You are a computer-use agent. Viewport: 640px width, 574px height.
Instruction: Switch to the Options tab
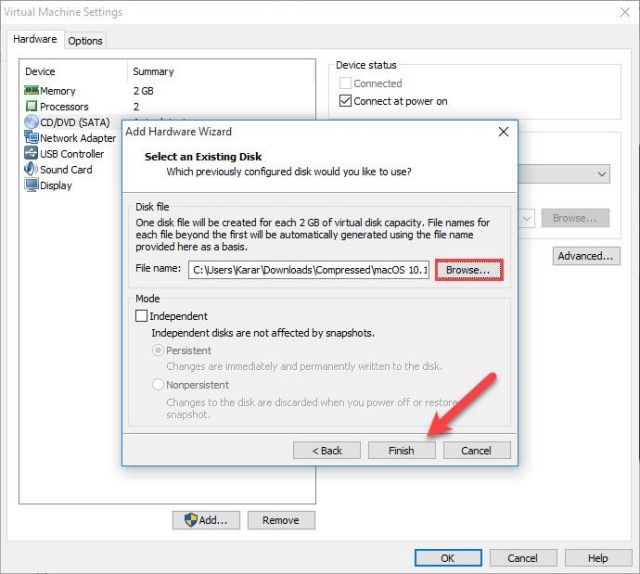pos(85,41)
